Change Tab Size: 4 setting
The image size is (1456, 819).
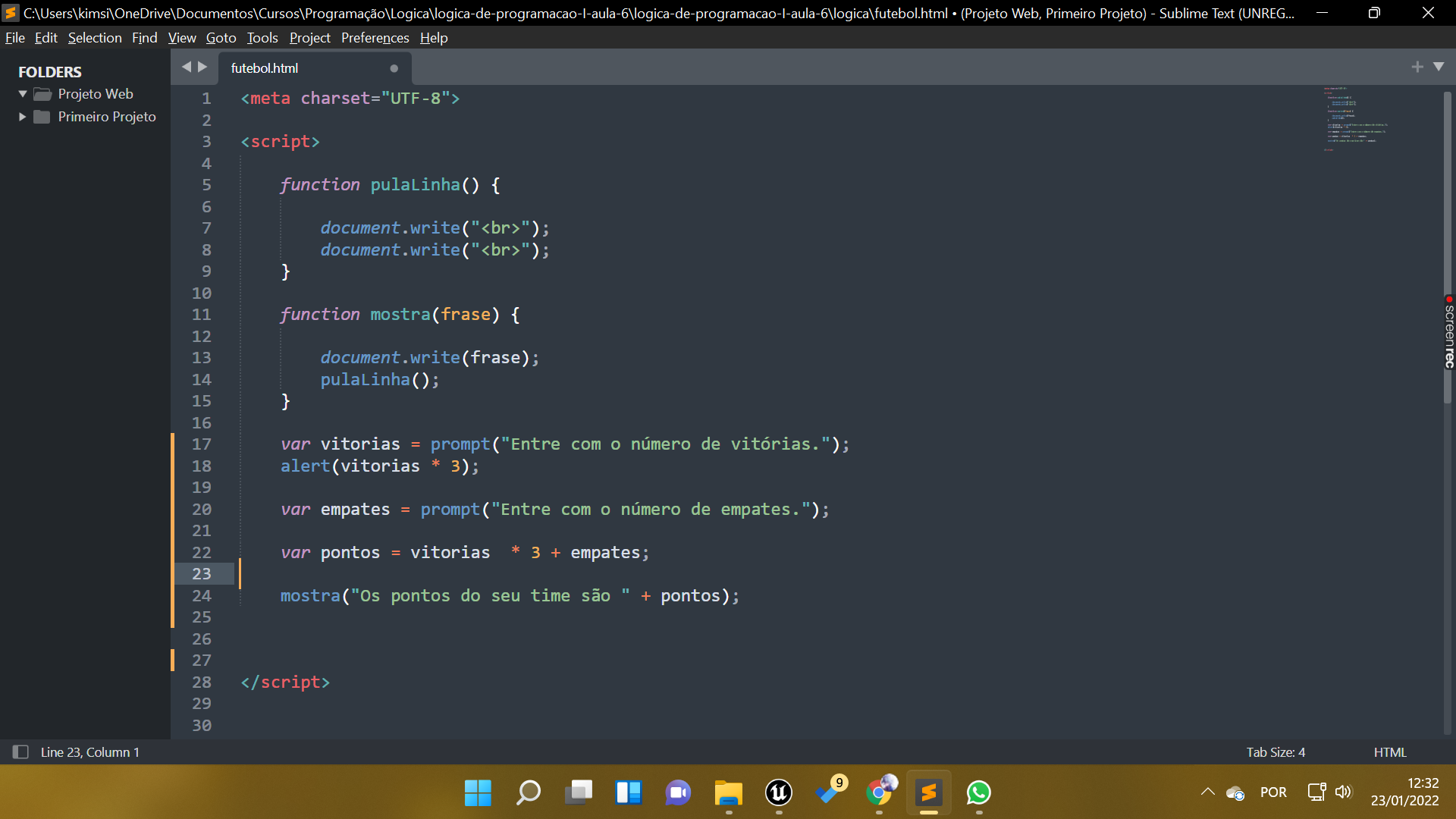(1276, 752)
